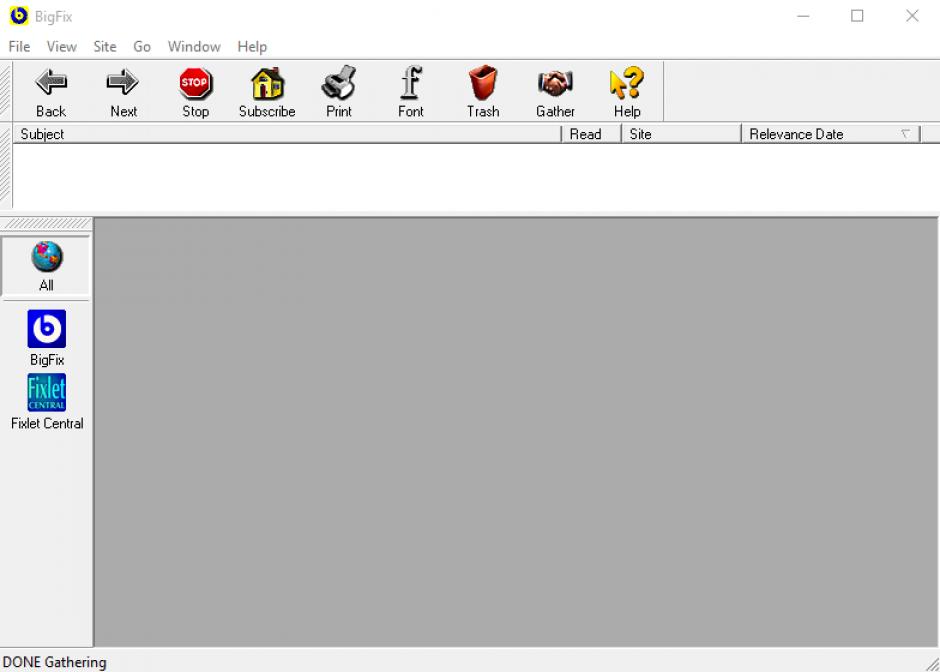Sort by the Relevance Date column header
Viewport: 940px width, 672px height.
click(831, 134)
